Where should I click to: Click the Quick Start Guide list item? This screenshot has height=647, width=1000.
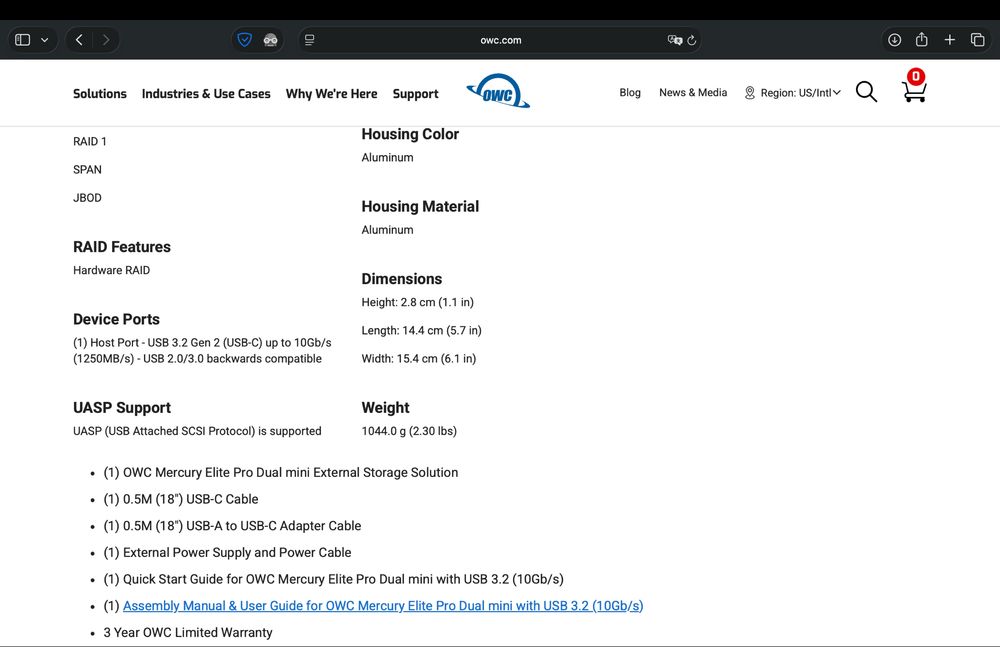334,579
